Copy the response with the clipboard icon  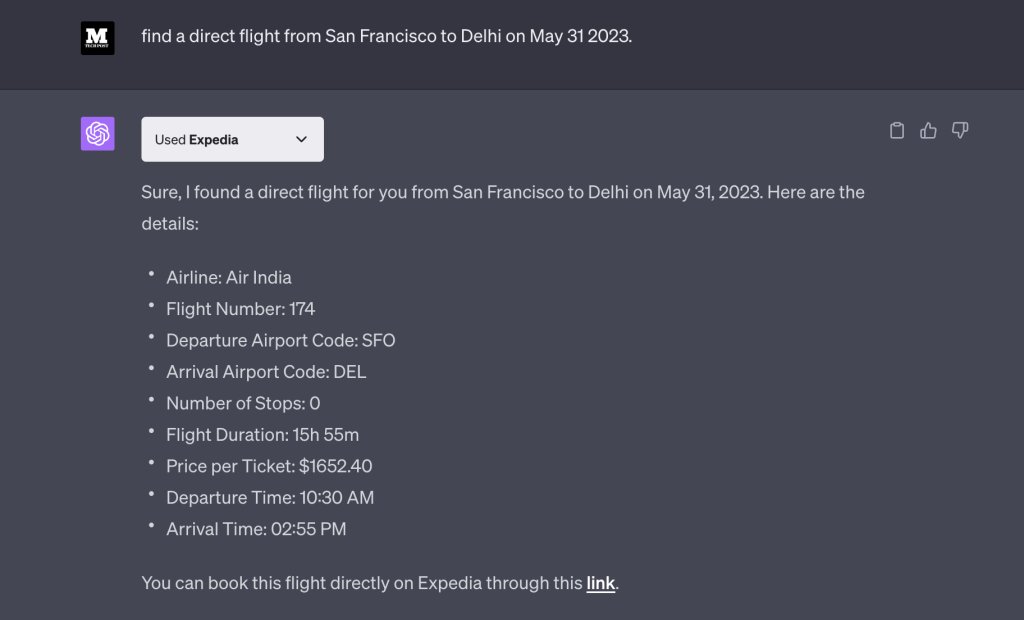point(897,130)
